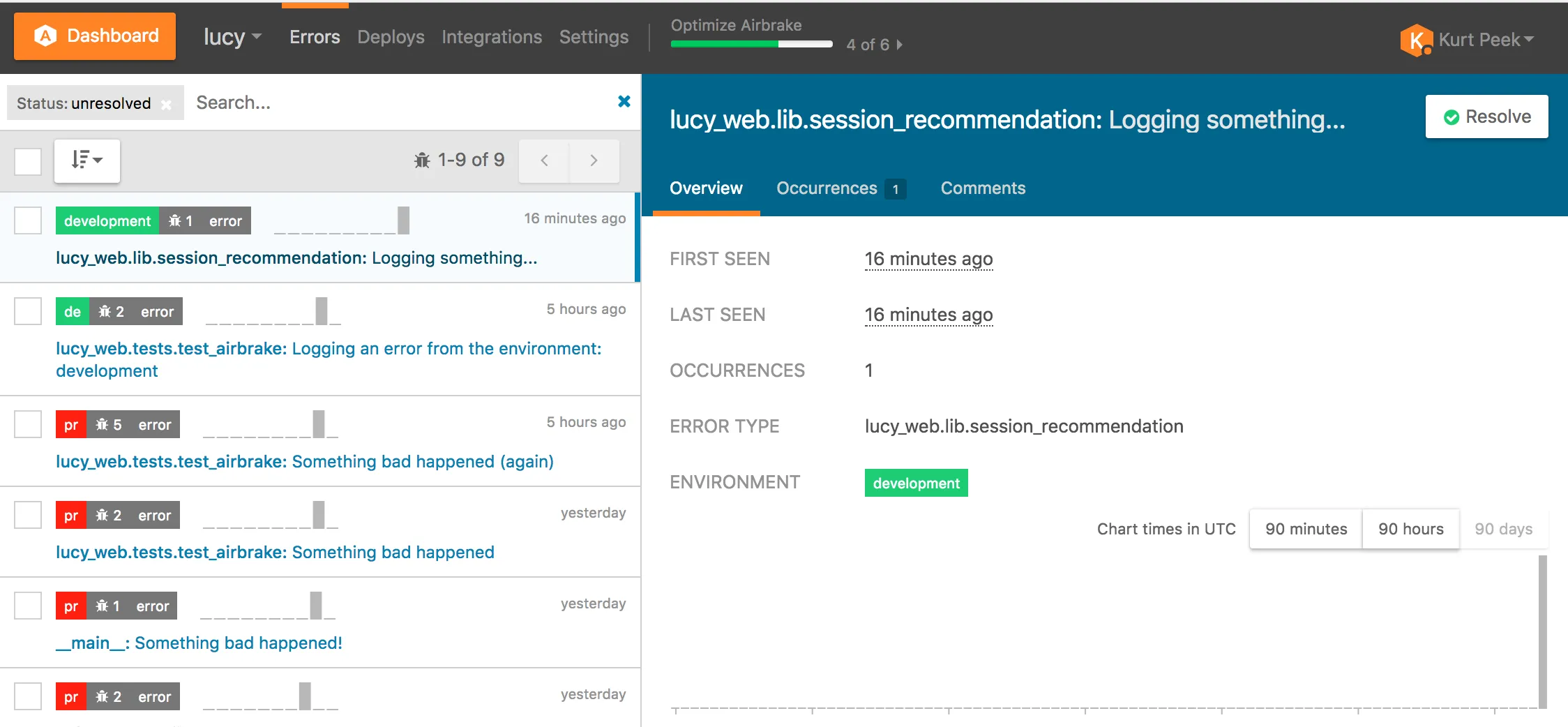
Task: Click bug count badge on session_recommendation error
Action: pos(181,221)
